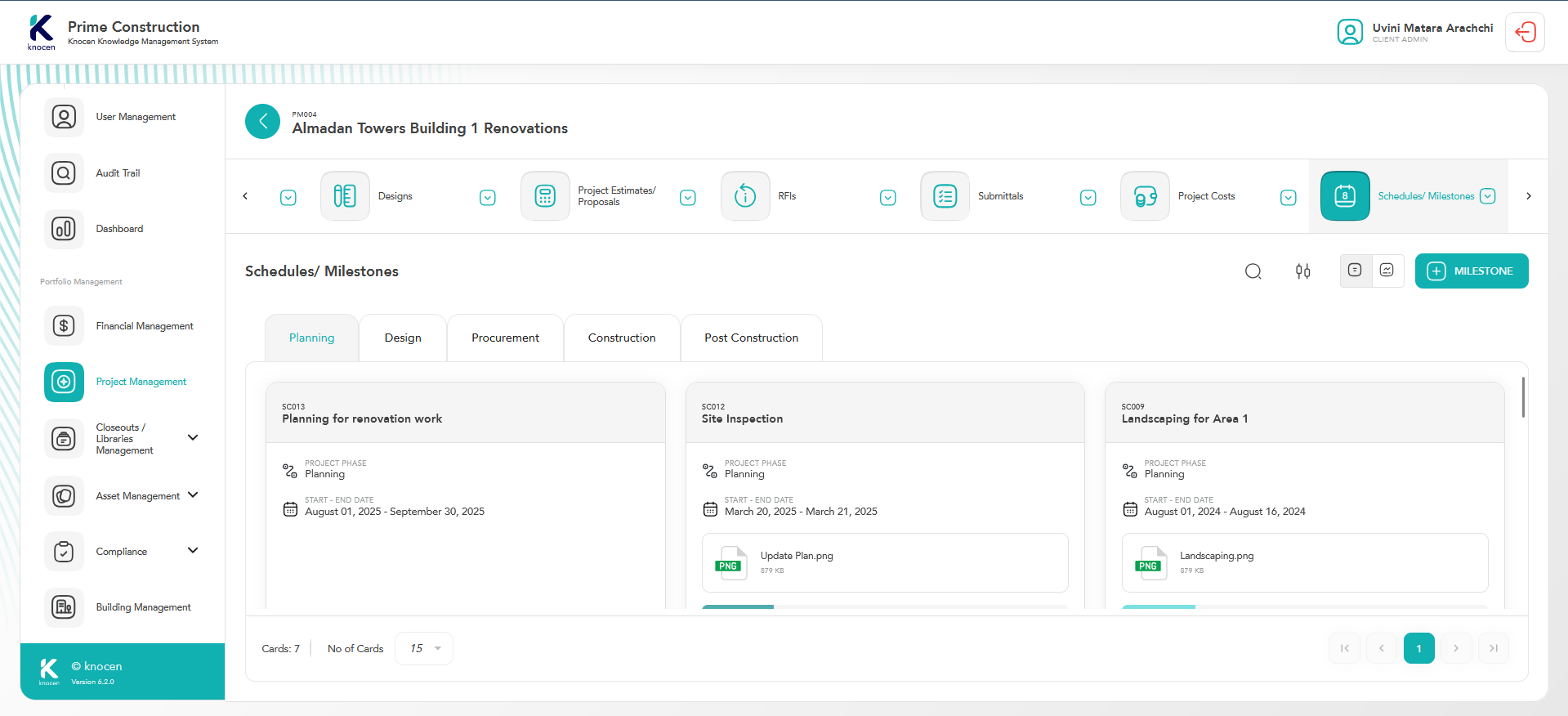Select the Procurement tab
Screen dimensions: 1568x716
[505, 338]
